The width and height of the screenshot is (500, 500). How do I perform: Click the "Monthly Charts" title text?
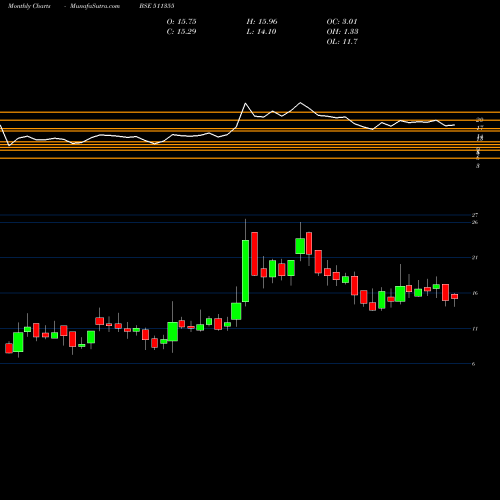pyautogui.click(x=29, y=6)
